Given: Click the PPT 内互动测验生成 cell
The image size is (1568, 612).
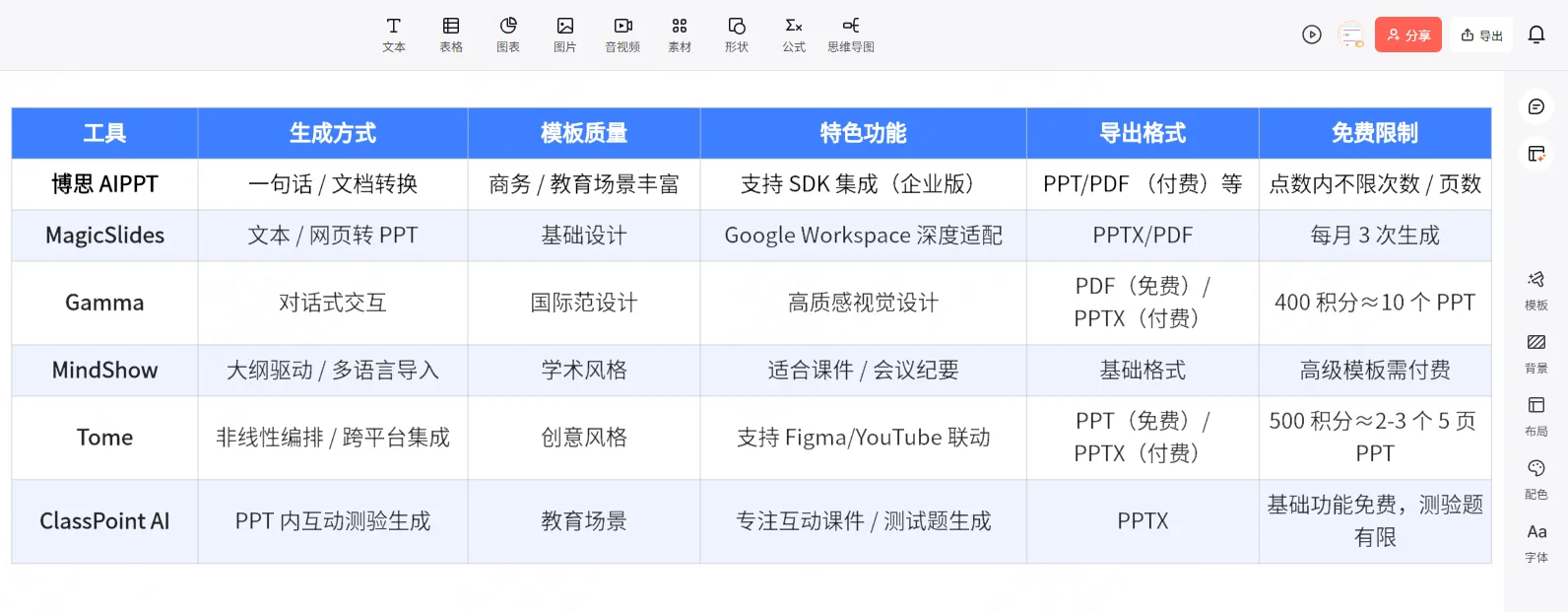Looking at the screenshot, I should [333, 521].
